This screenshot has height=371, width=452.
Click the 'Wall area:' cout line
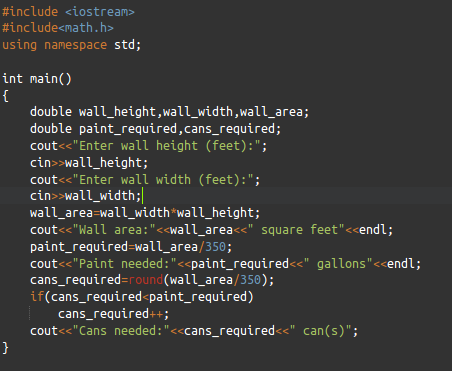pos(212,230)
